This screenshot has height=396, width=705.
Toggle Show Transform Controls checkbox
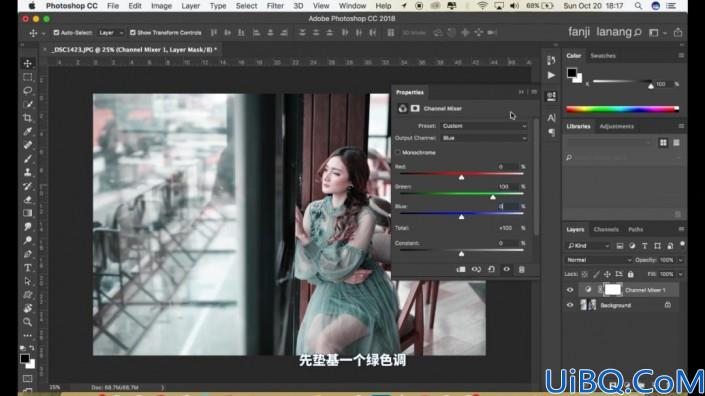(133, 32)
